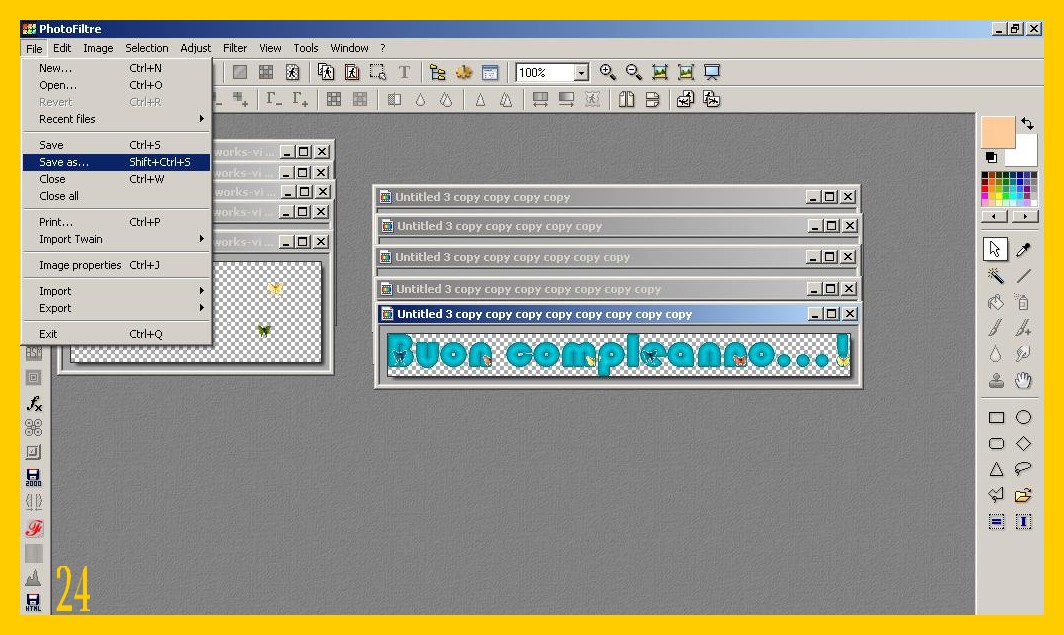Reset colors with the small black/white squares icon
Viewport: 1064px width, 635px height.
991,157
